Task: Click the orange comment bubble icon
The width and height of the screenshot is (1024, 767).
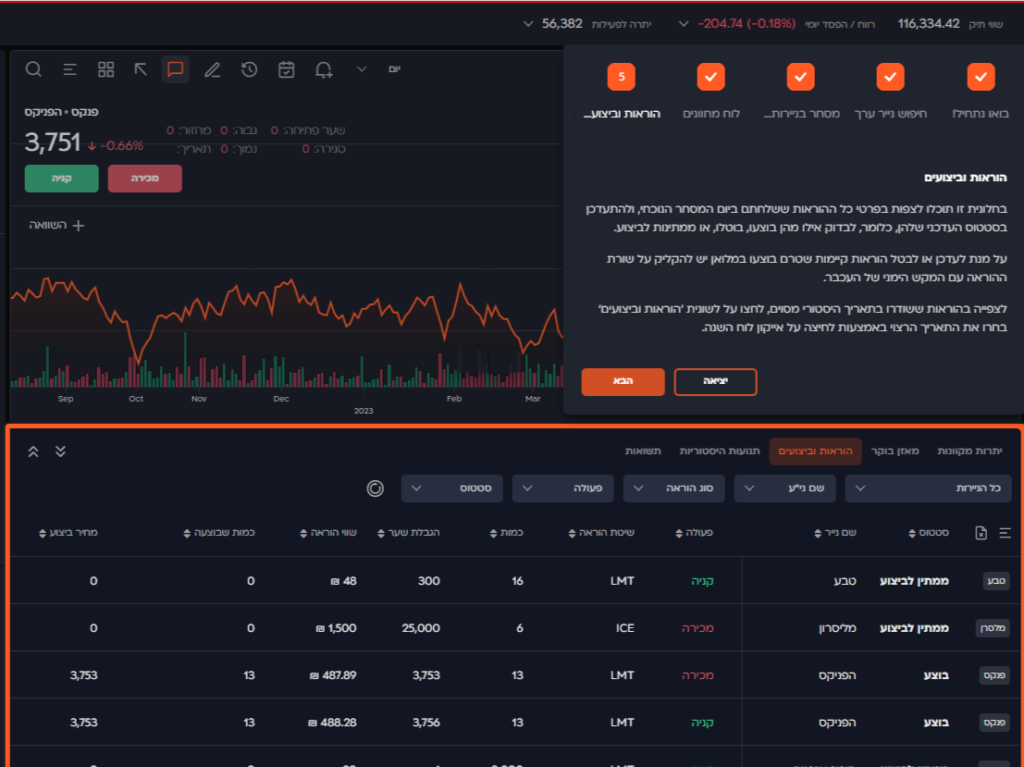Action: [x=175, y=69]
